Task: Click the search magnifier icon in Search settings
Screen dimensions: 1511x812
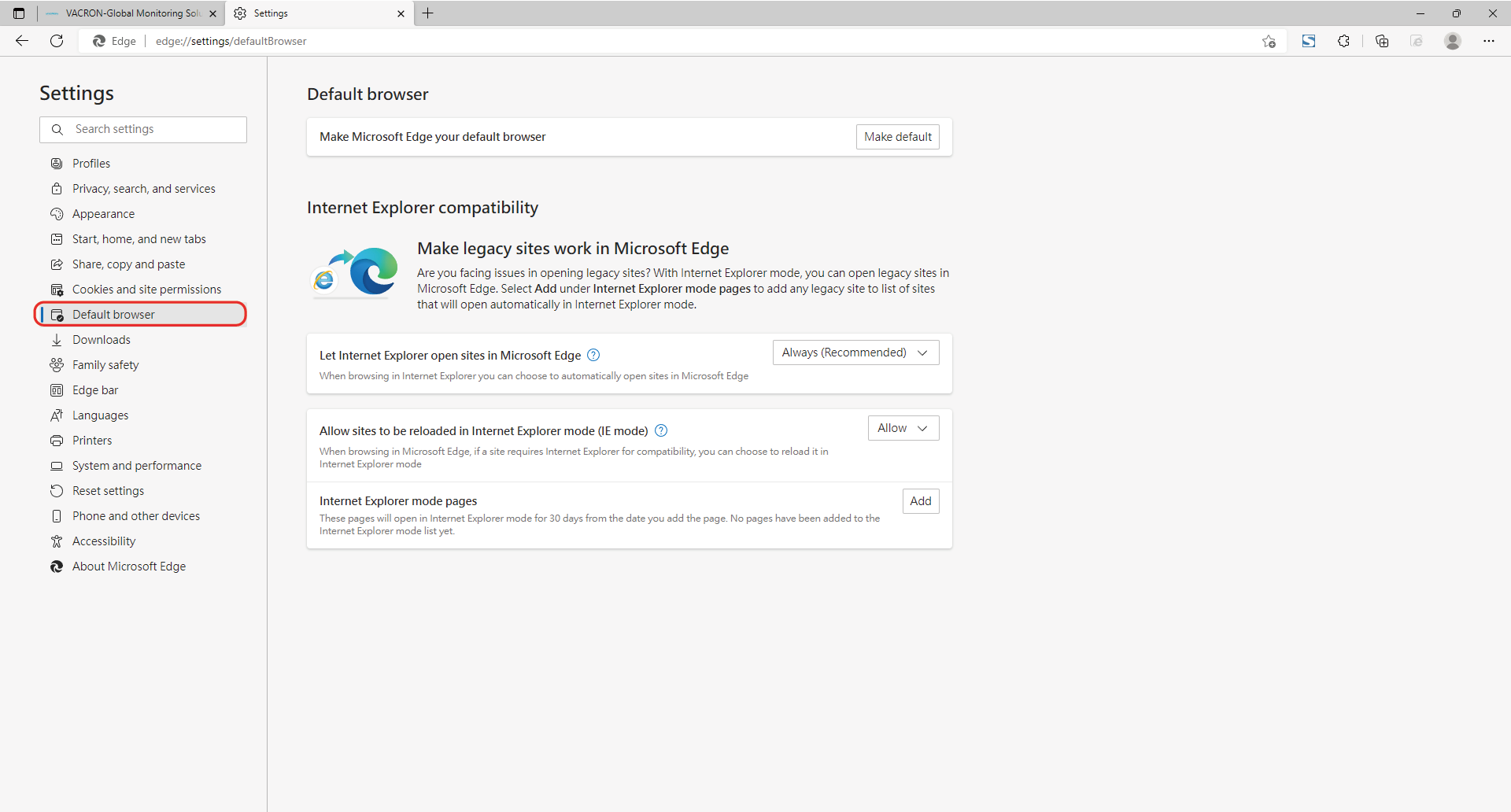Action: (57, 130)
